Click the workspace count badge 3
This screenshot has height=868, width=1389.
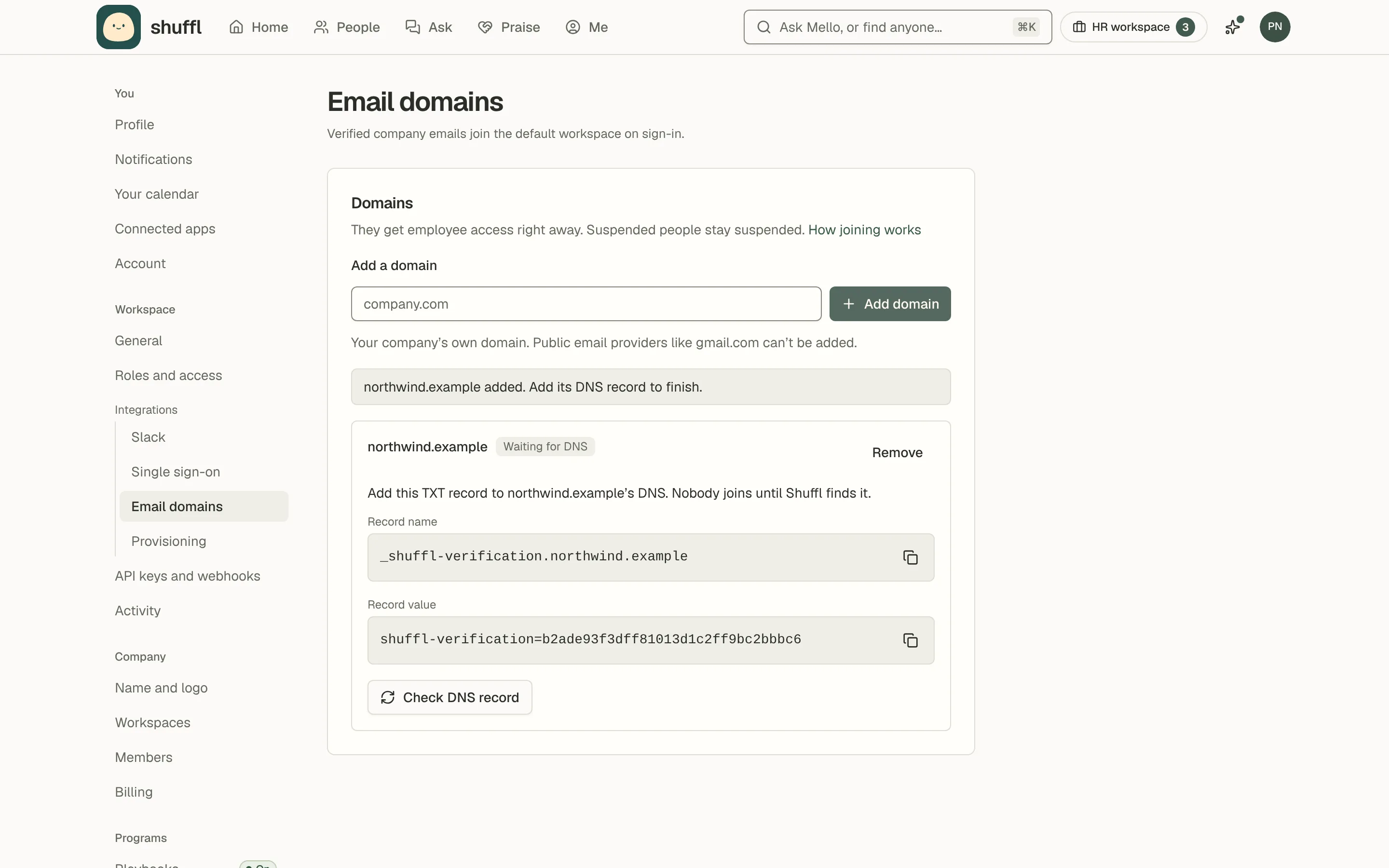click(1185, 27)
